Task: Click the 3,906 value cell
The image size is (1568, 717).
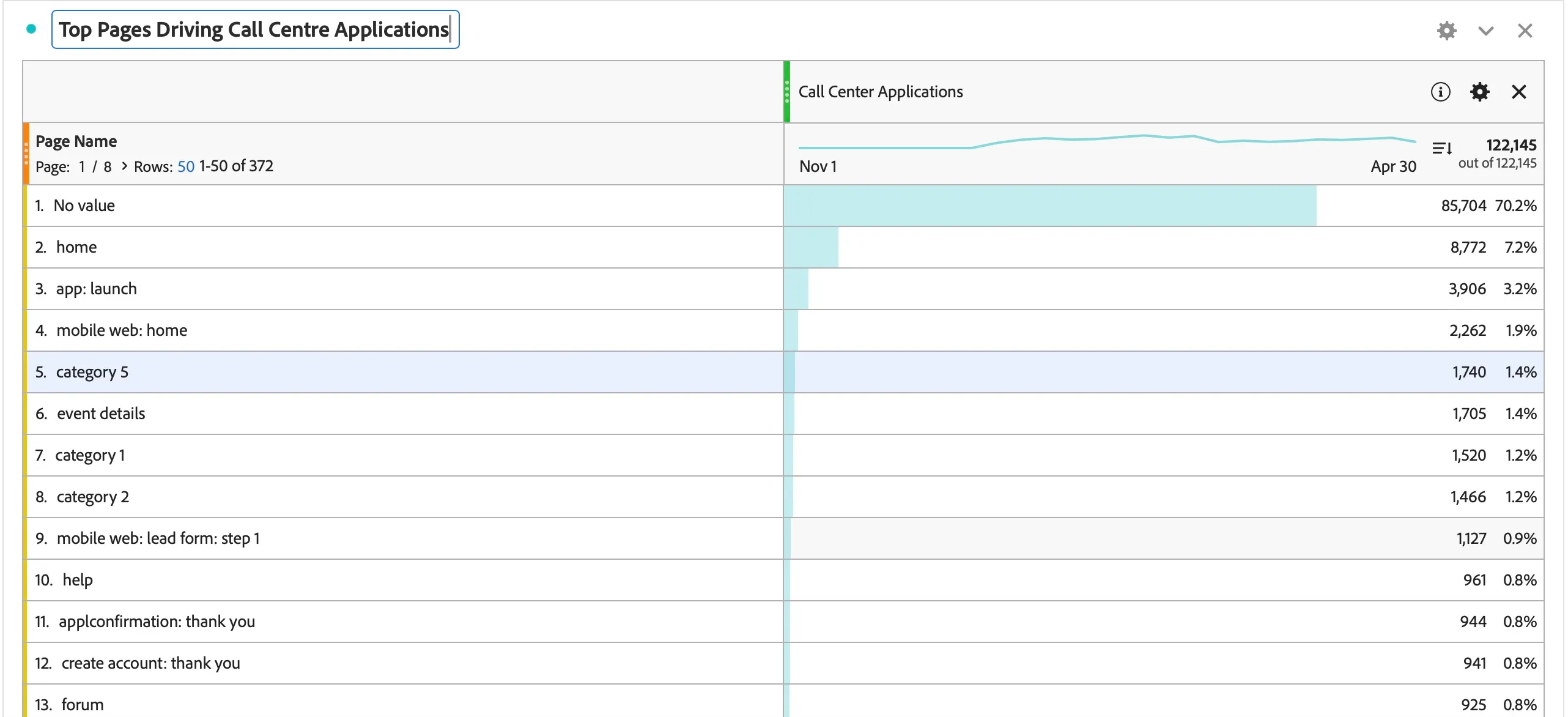Action: pyautogui.click(x=1467, y=289)
